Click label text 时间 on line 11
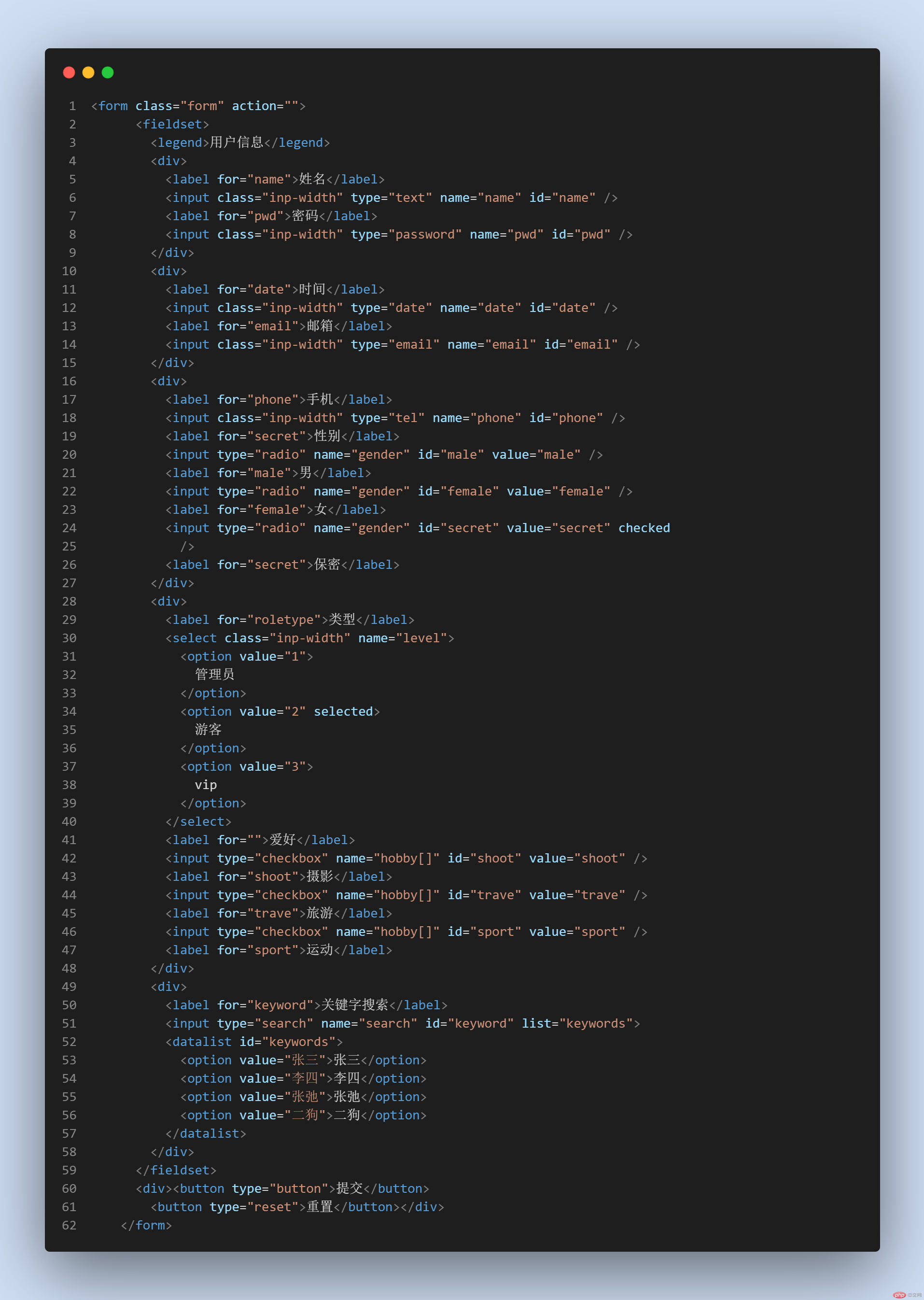Image resolution: width=924 pixels, height=1300 pixels. (312, 289)
